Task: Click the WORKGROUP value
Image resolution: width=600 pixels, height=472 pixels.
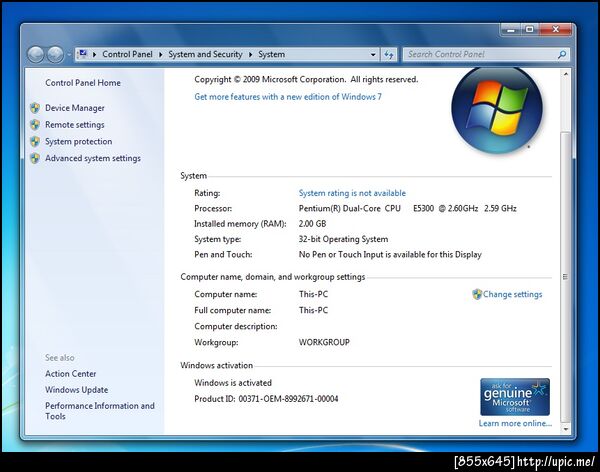Action: pyautogui.click(x=324, y=342)
